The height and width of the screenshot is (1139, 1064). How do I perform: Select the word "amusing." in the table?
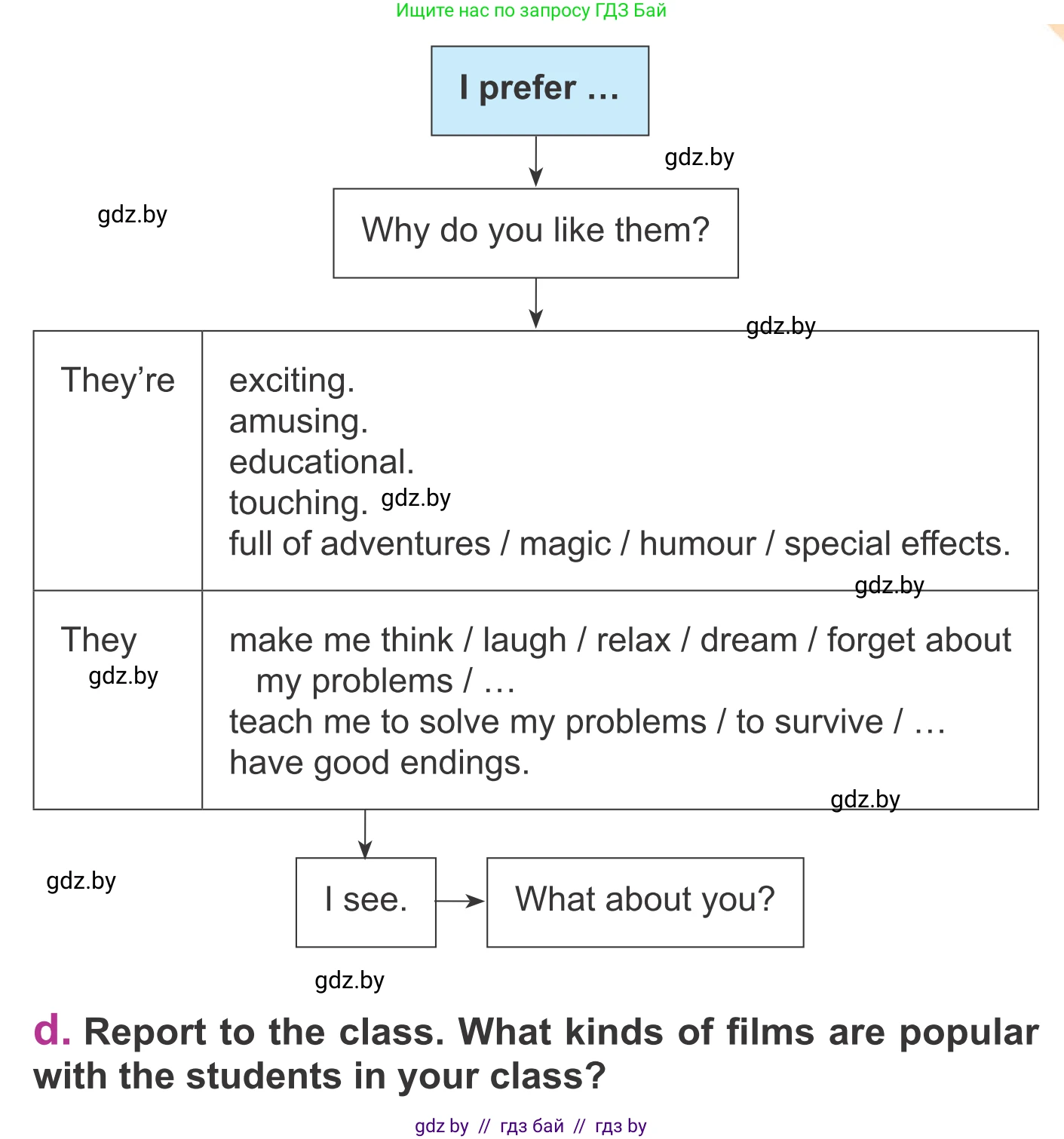click(299, 421)
